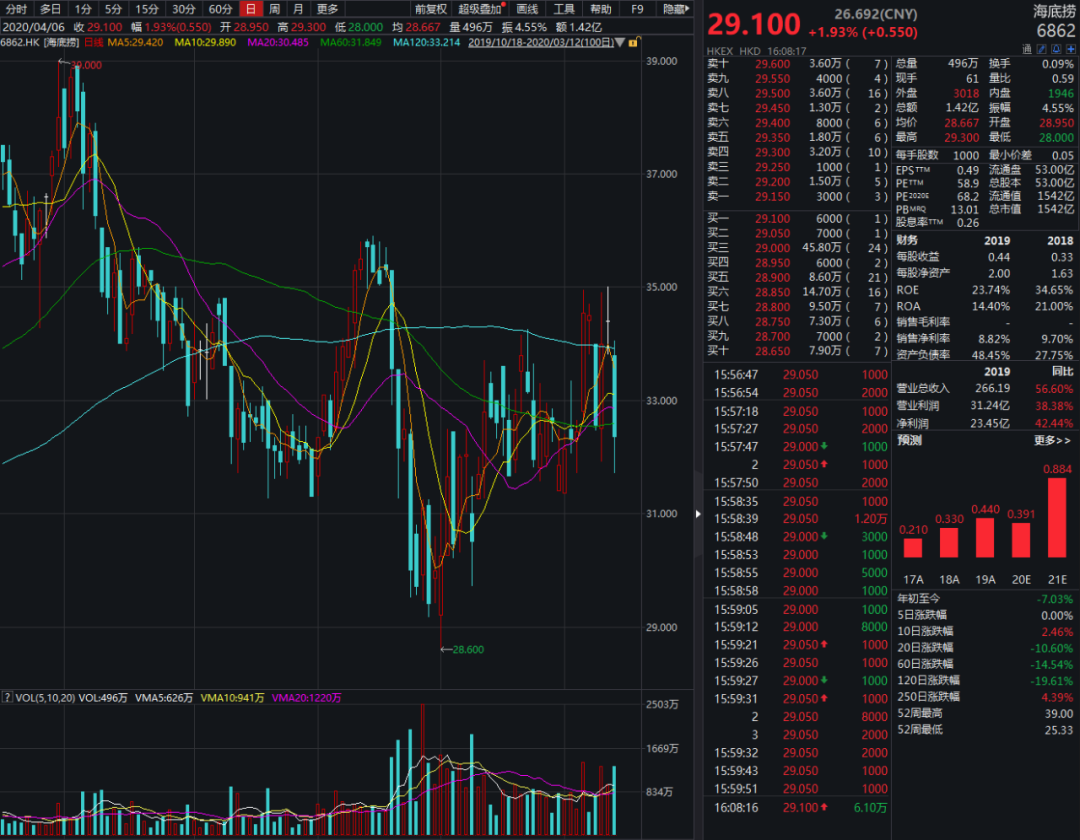The image size is (1080, 840).
Task: Toggle 前复权 price adjustment mode
Action: pos(431,9)
